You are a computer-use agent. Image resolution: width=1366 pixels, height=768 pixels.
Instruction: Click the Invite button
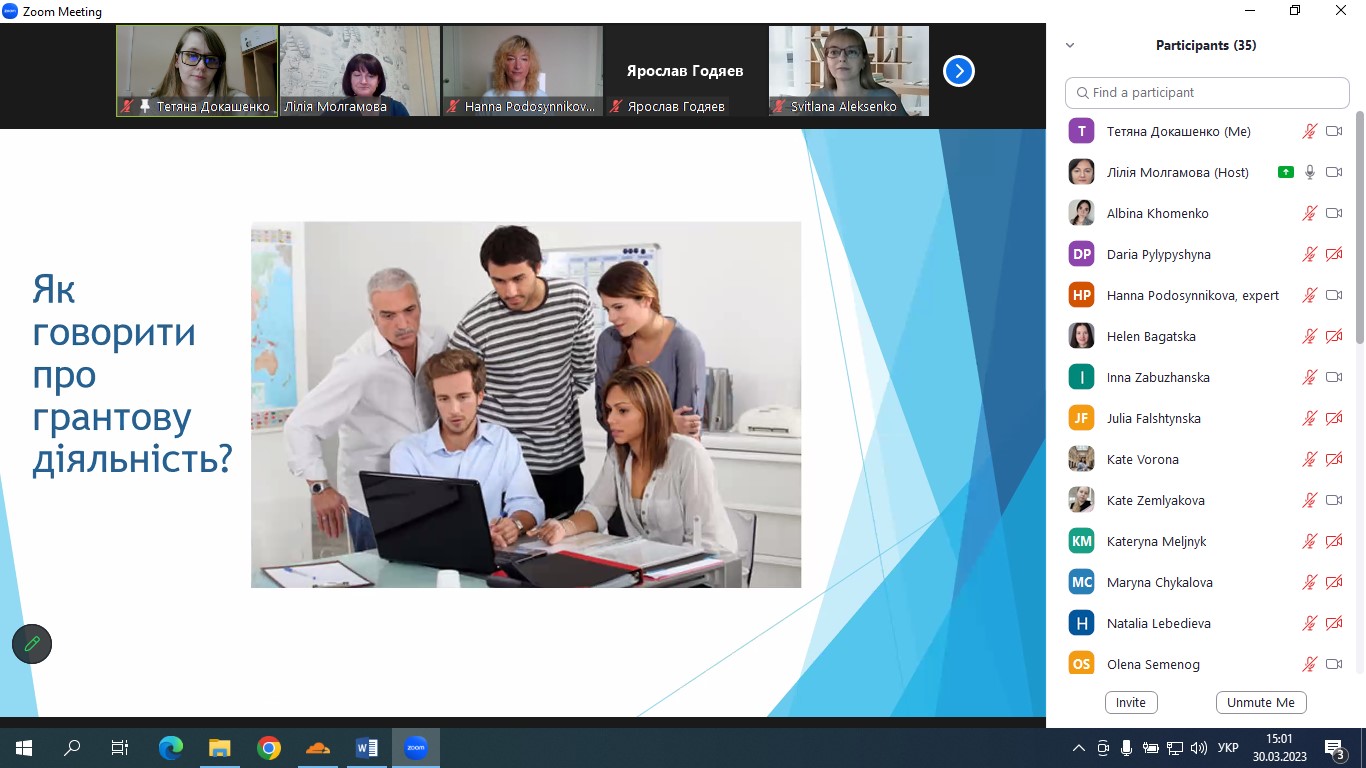click(x=1131, y=702)
